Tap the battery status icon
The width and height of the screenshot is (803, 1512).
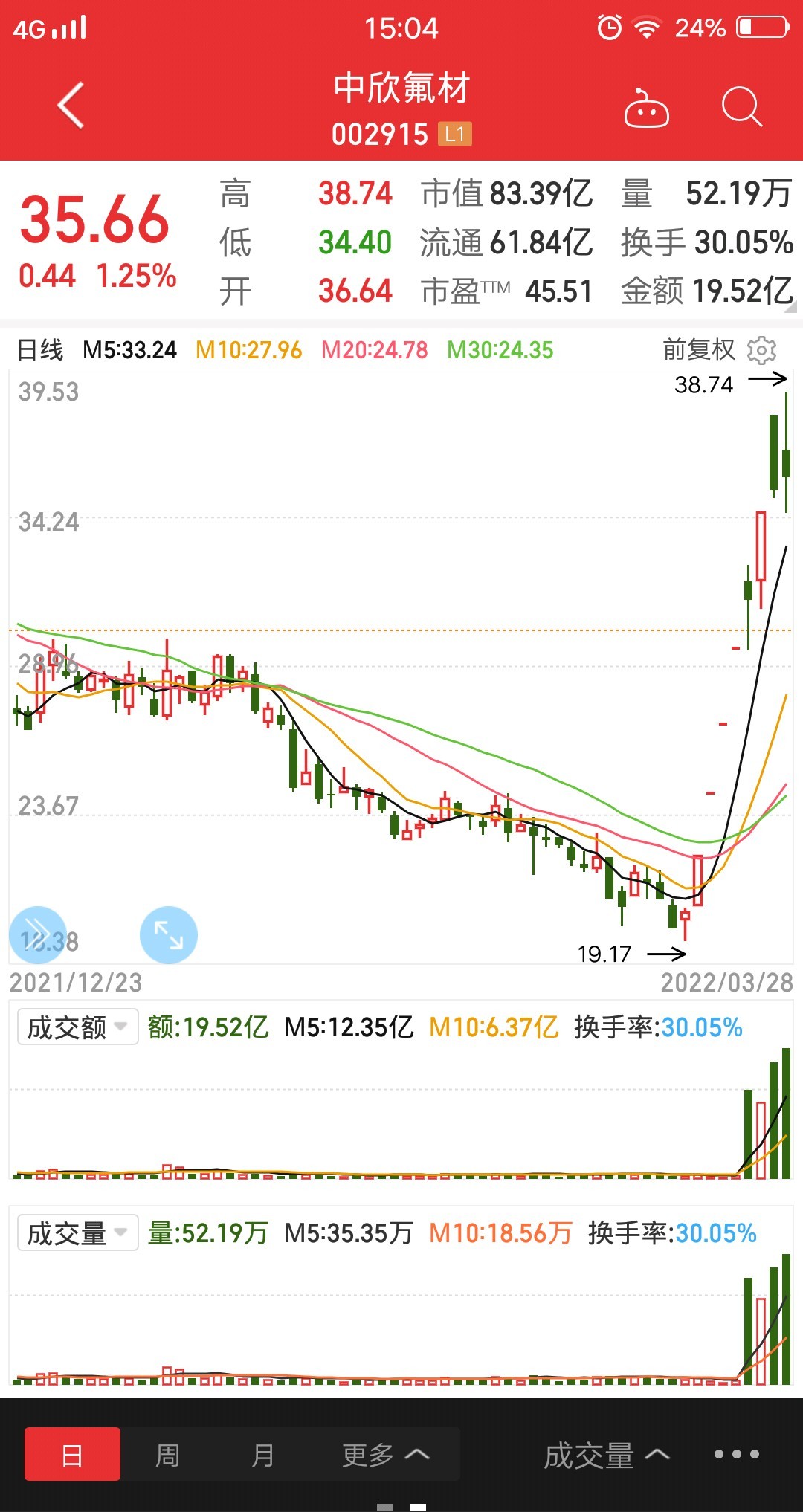tap(762, 28)
